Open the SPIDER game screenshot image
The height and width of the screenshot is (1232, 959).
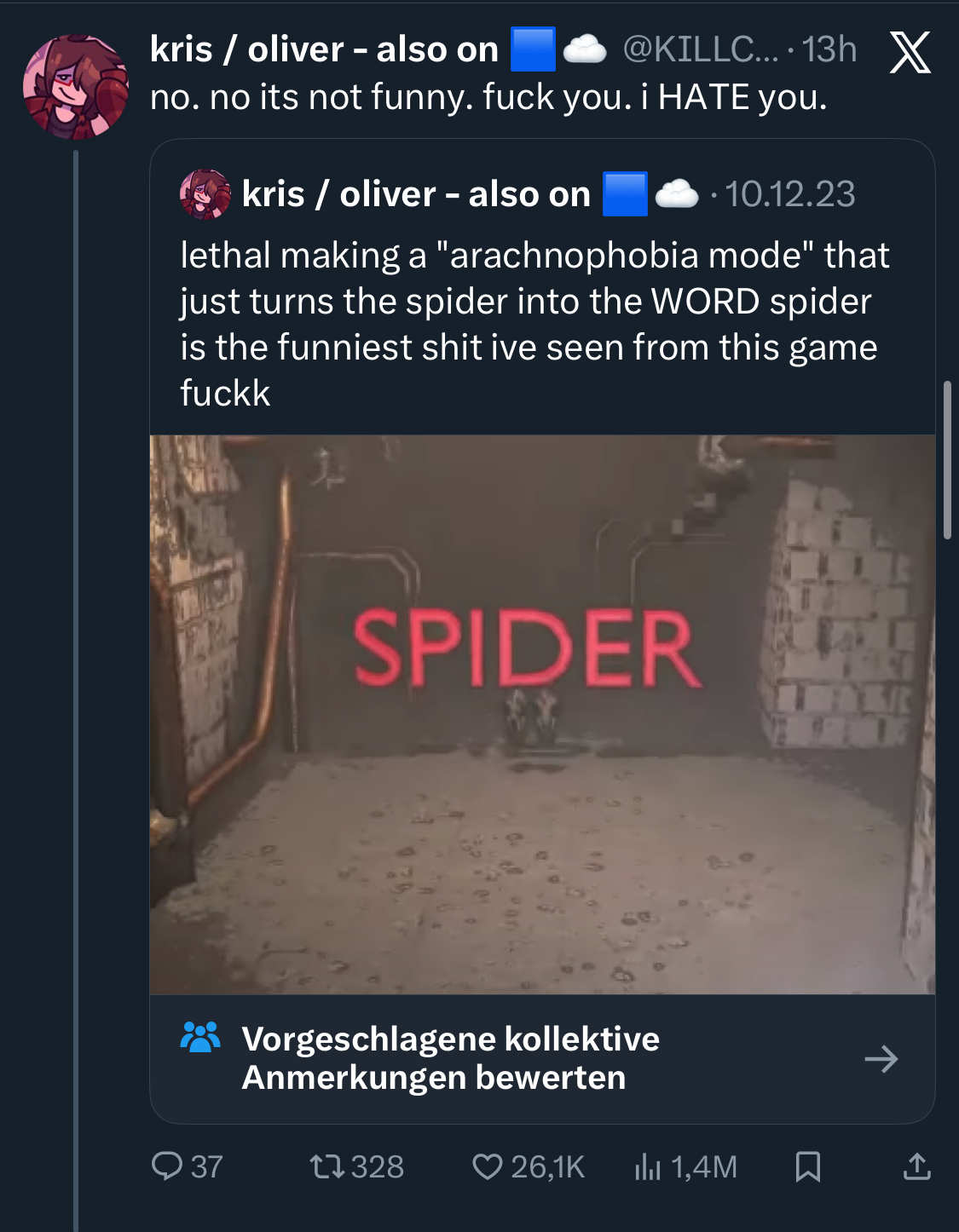[542, 714]
